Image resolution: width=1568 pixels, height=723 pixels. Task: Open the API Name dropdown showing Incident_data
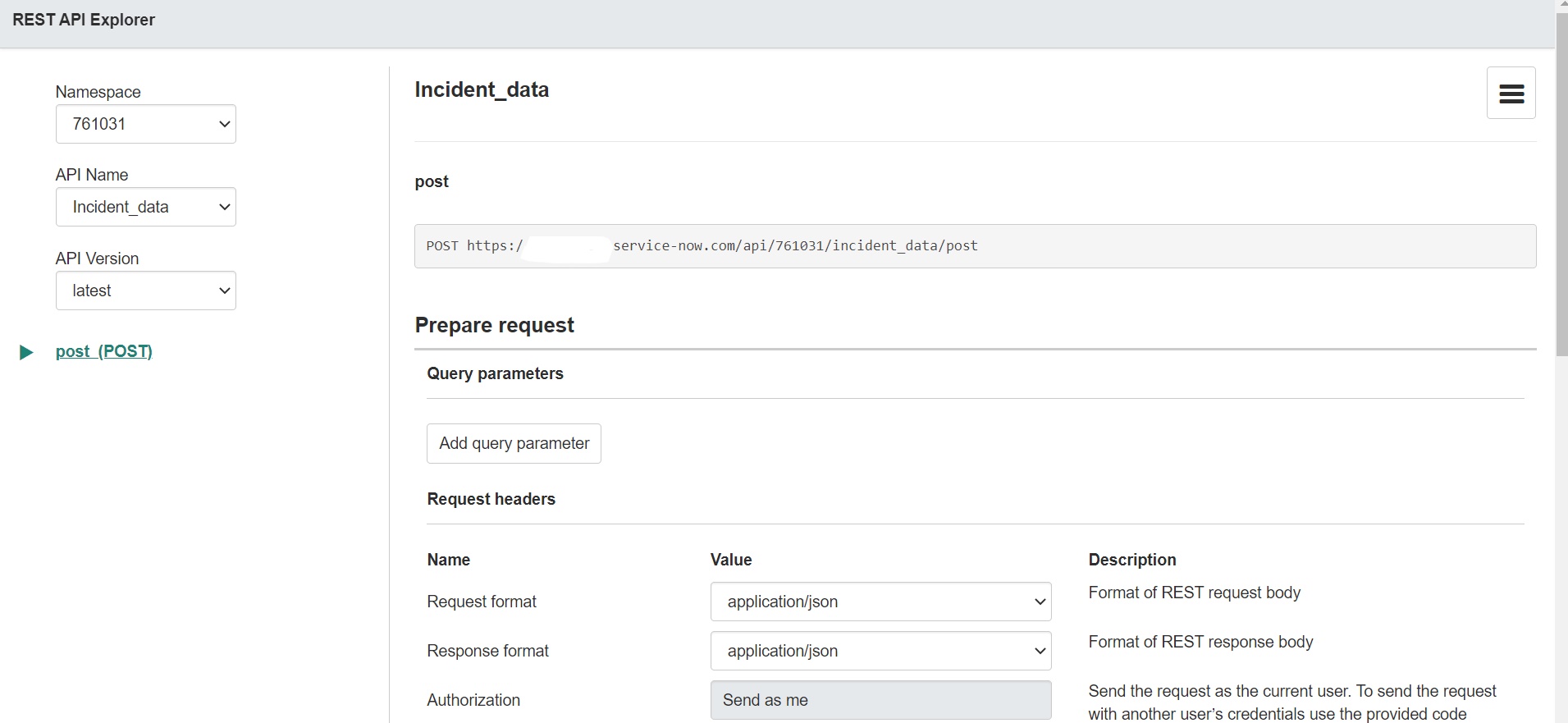click(146, 207)
